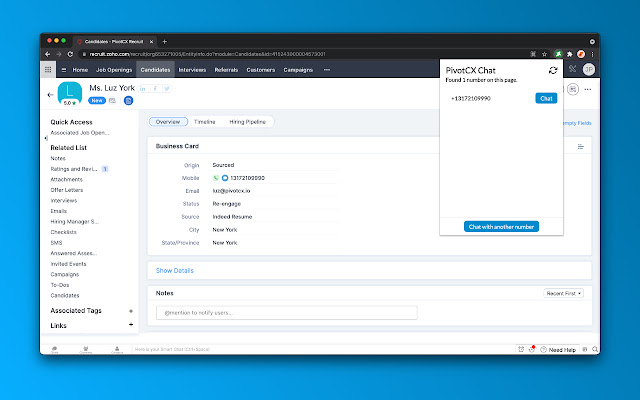Refresh the PivotCX Chat popup
640x400 pixels.
click(x=553, y=71)
